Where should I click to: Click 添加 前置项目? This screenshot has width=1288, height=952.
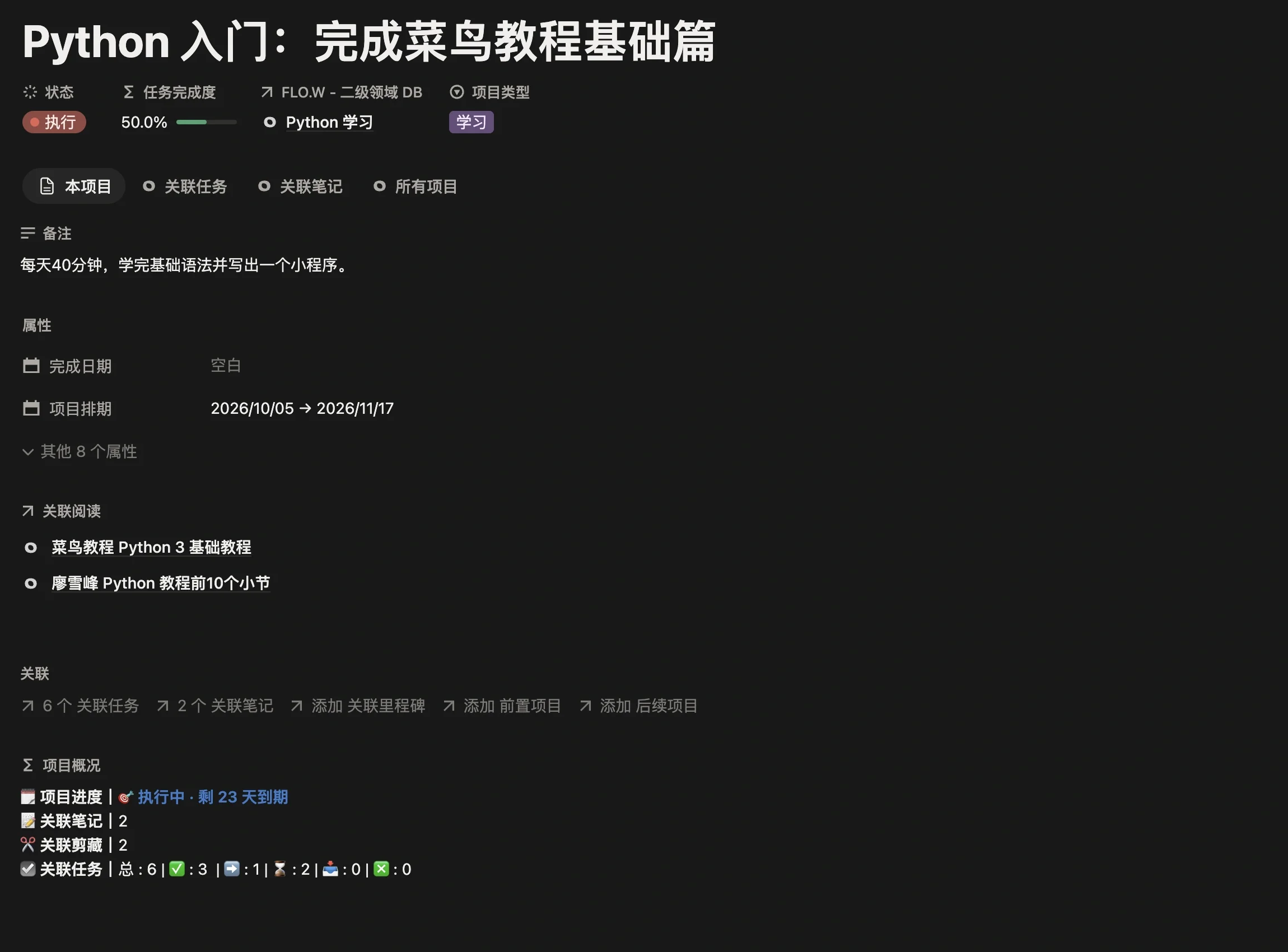click(502, 706)
